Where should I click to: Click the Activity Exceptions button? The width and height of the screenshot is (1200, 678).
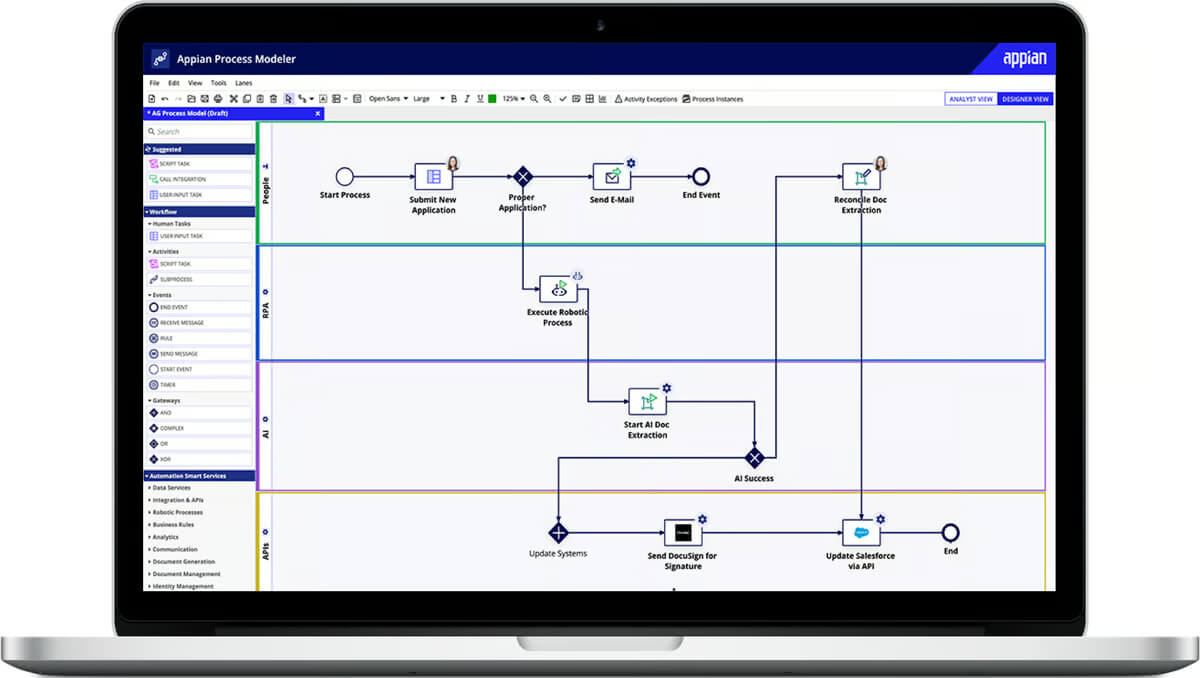pyautogui.click(x=646, y=99)
